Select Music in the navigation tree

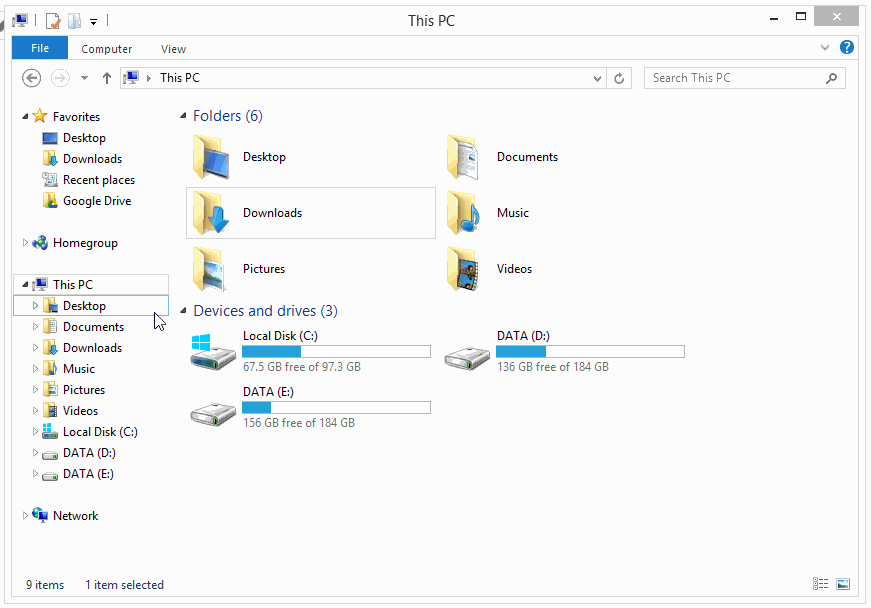pos(79,369)
